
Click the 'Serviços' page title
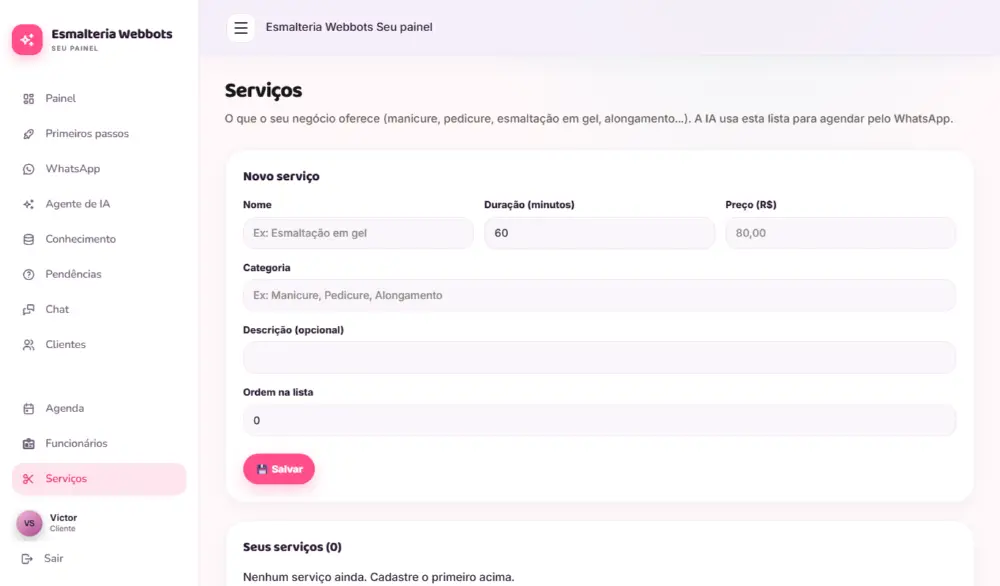coord(263,91)
